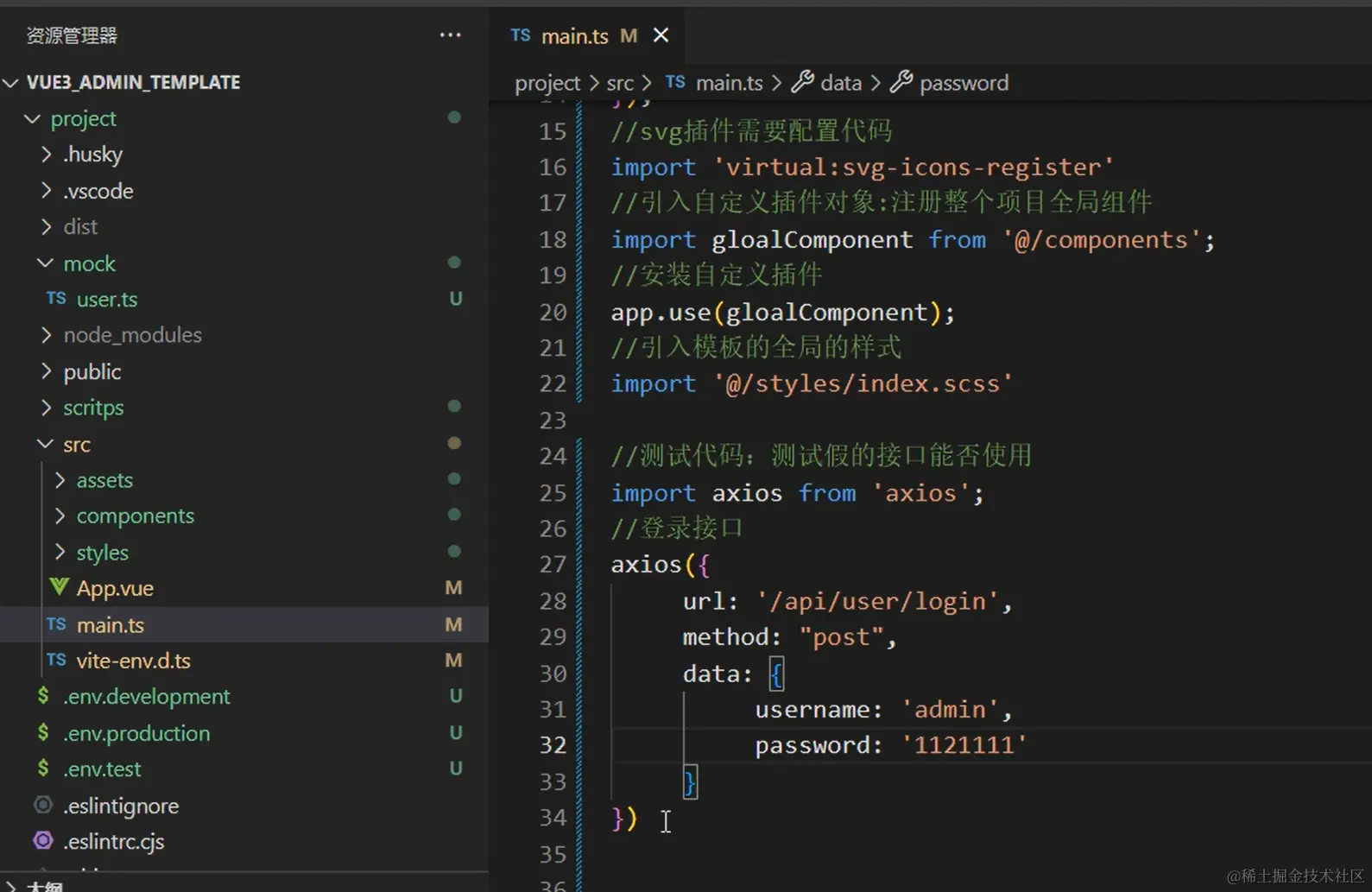
Task: Click the //svg插件需要配置代码 comment
Action: (751, 131)
